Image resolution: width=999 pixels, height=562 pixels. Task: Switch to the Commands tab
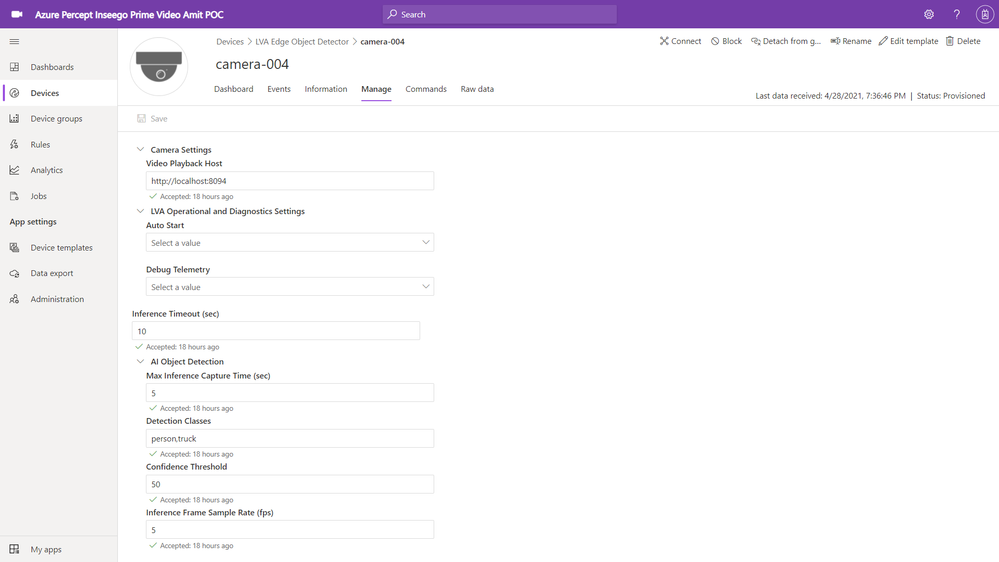(x=426, y=89)
